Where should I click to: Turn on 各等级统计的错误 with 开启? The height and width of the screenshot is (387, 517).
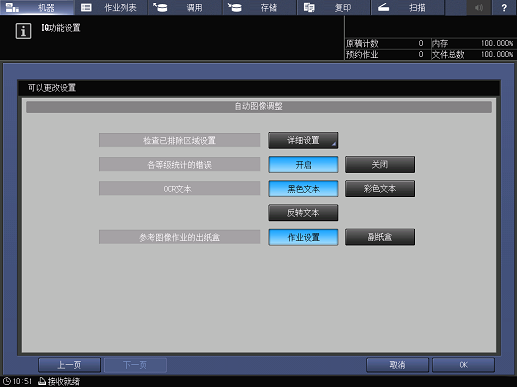303,164
